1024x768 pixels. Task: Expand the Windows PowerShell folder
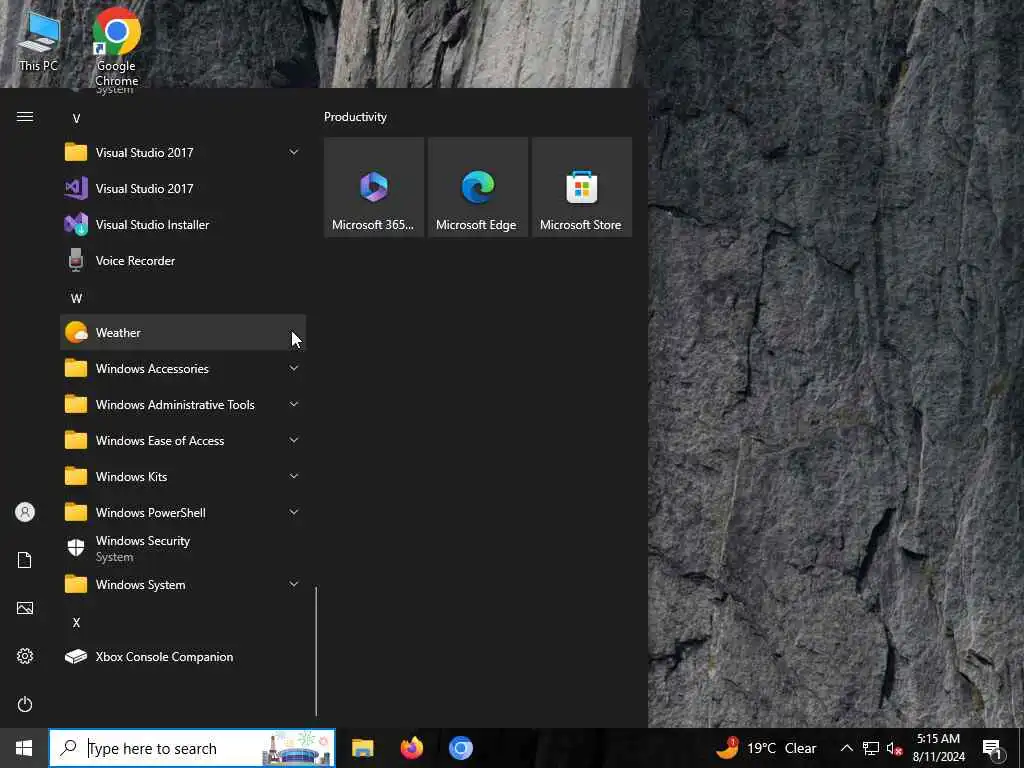pyautogui.click(x=183, y=512)
